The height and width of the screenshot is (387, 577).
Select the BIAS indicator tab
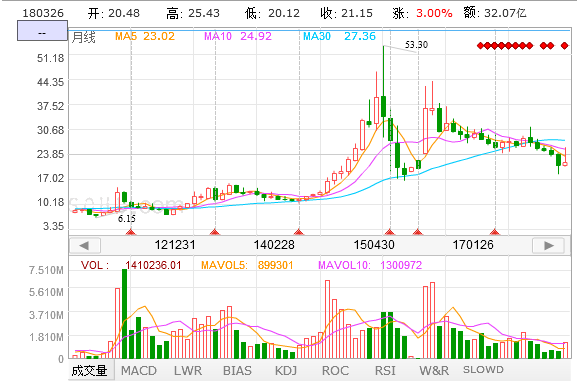click(x=237, y=370)
